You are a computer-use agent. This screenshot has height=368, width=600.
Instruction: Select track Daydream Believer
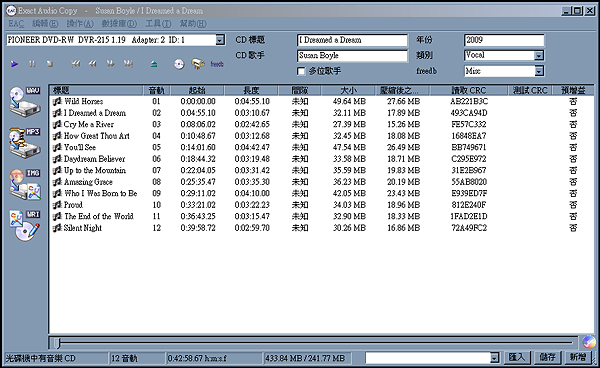tap(94, 159)
